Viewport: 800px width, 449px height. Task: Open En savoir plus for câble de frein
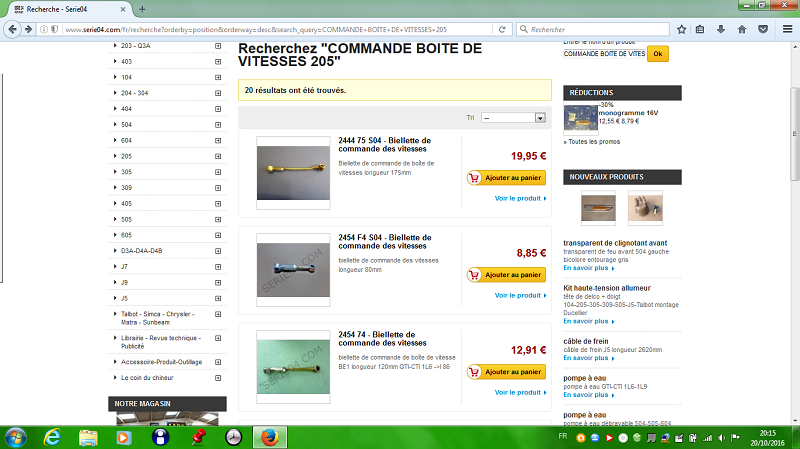[x=588, y=358]
